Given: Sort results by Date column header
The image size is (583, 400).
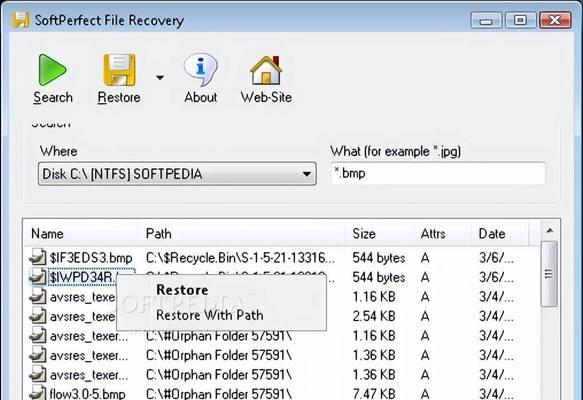Looking at the screenshot, I should 500,234.
